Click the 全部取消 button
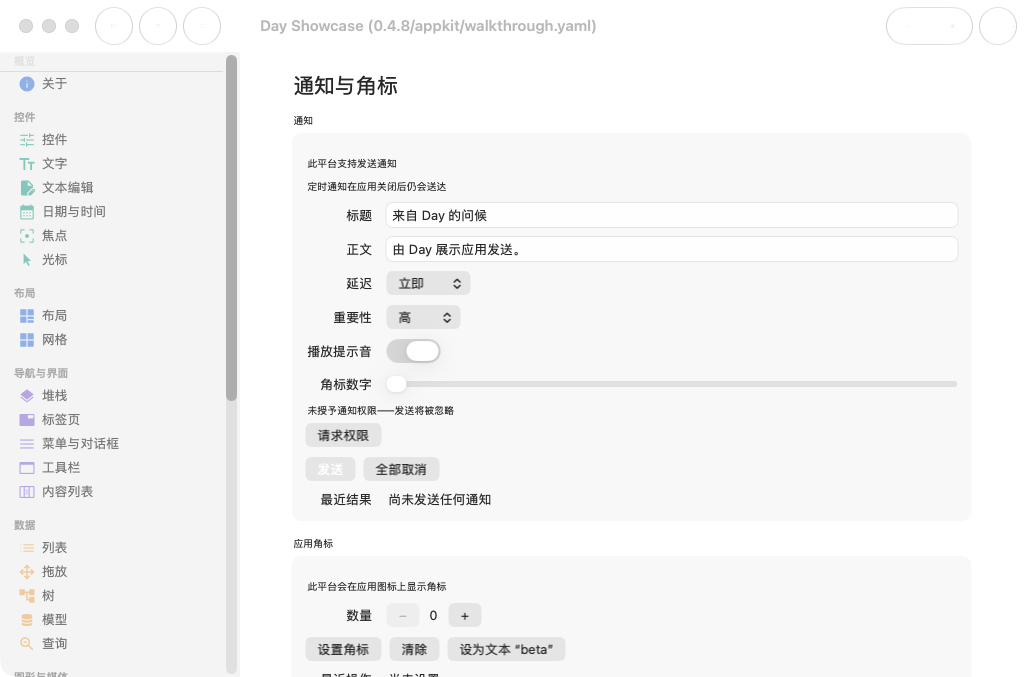 [x=400, y=469]
